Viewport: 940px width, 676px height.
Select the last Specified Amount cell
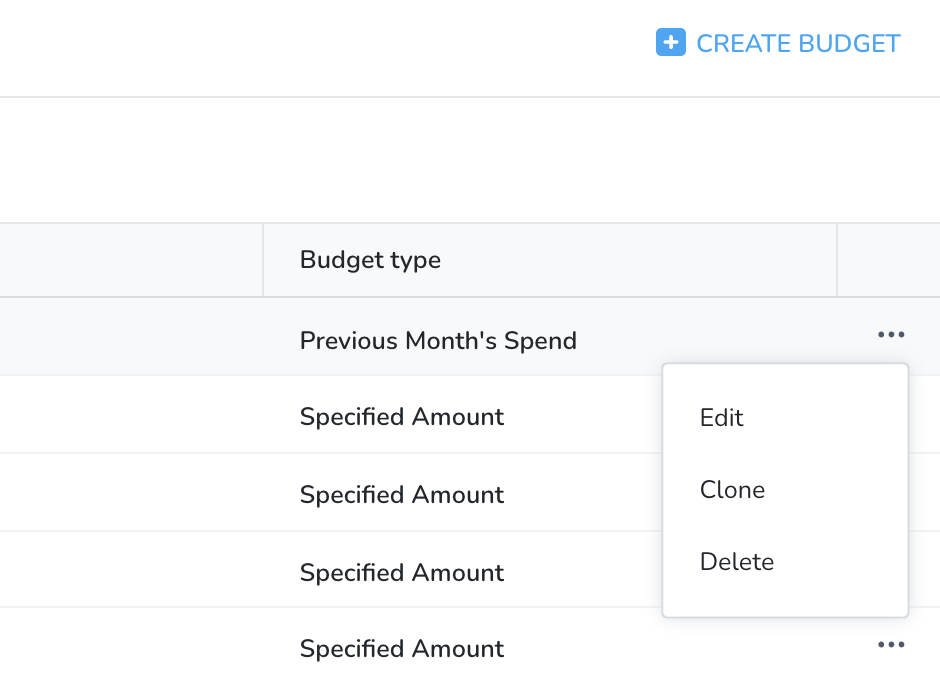pyautogui.click(x=402, y=648)
